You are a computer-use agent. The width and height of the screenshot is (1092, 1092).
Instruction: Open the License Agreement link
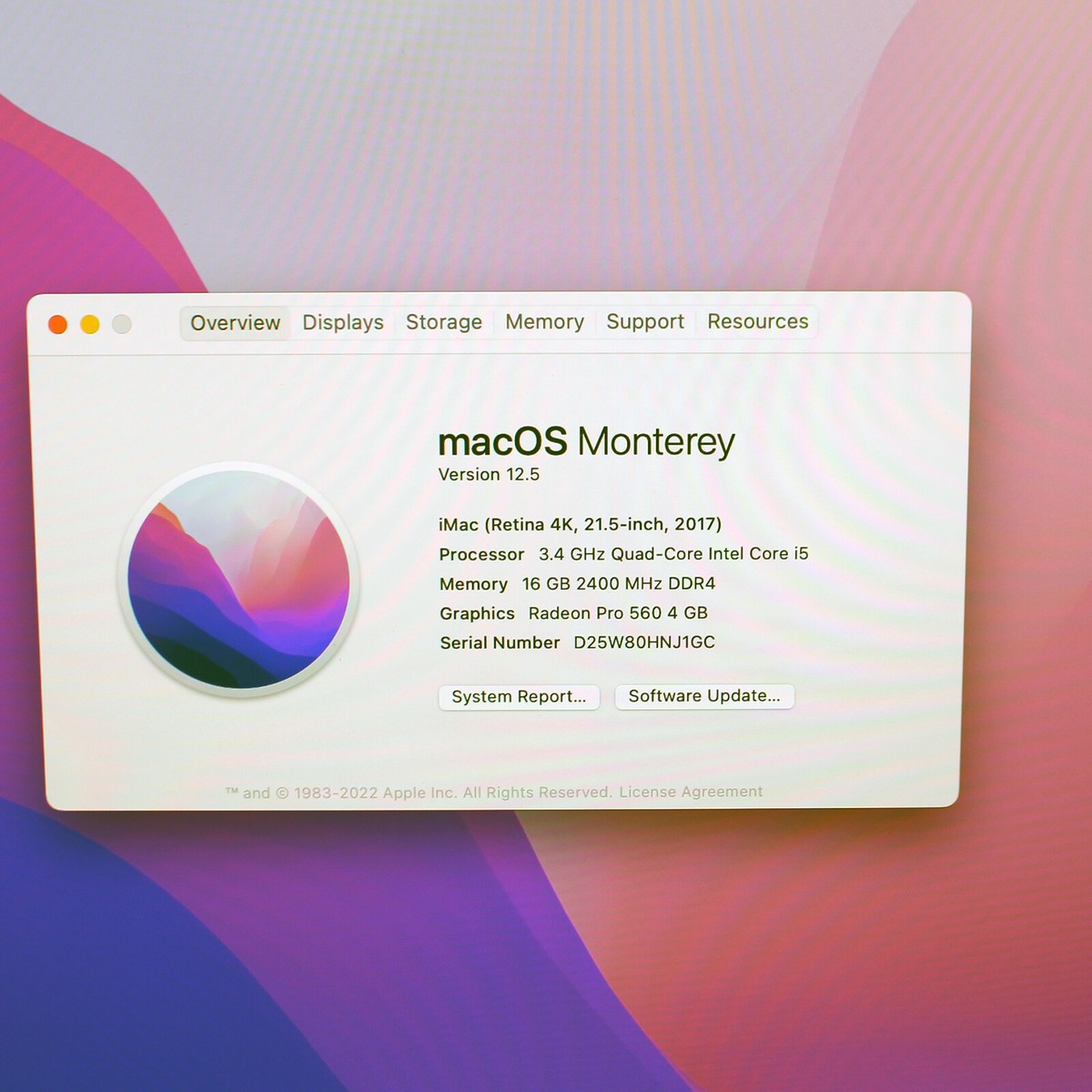click(x=689, y=792)
